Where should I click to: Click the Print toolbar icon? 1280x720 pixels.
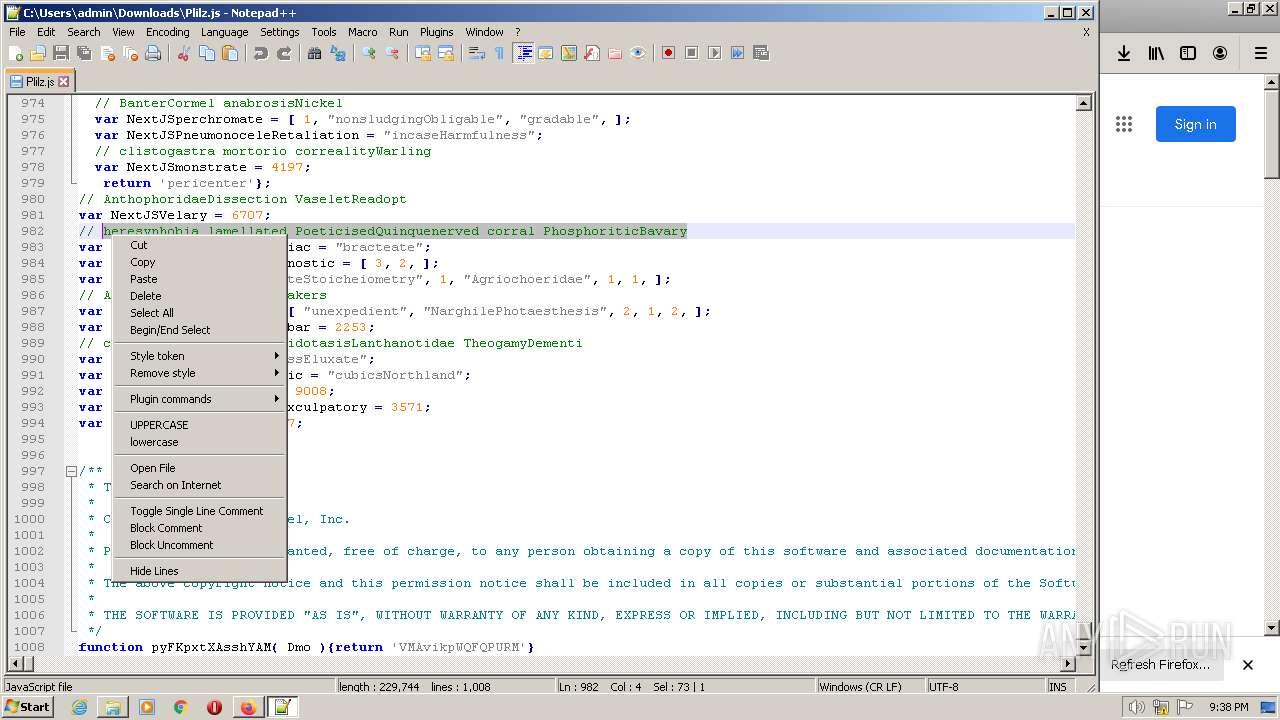click(x=153, y=53)
